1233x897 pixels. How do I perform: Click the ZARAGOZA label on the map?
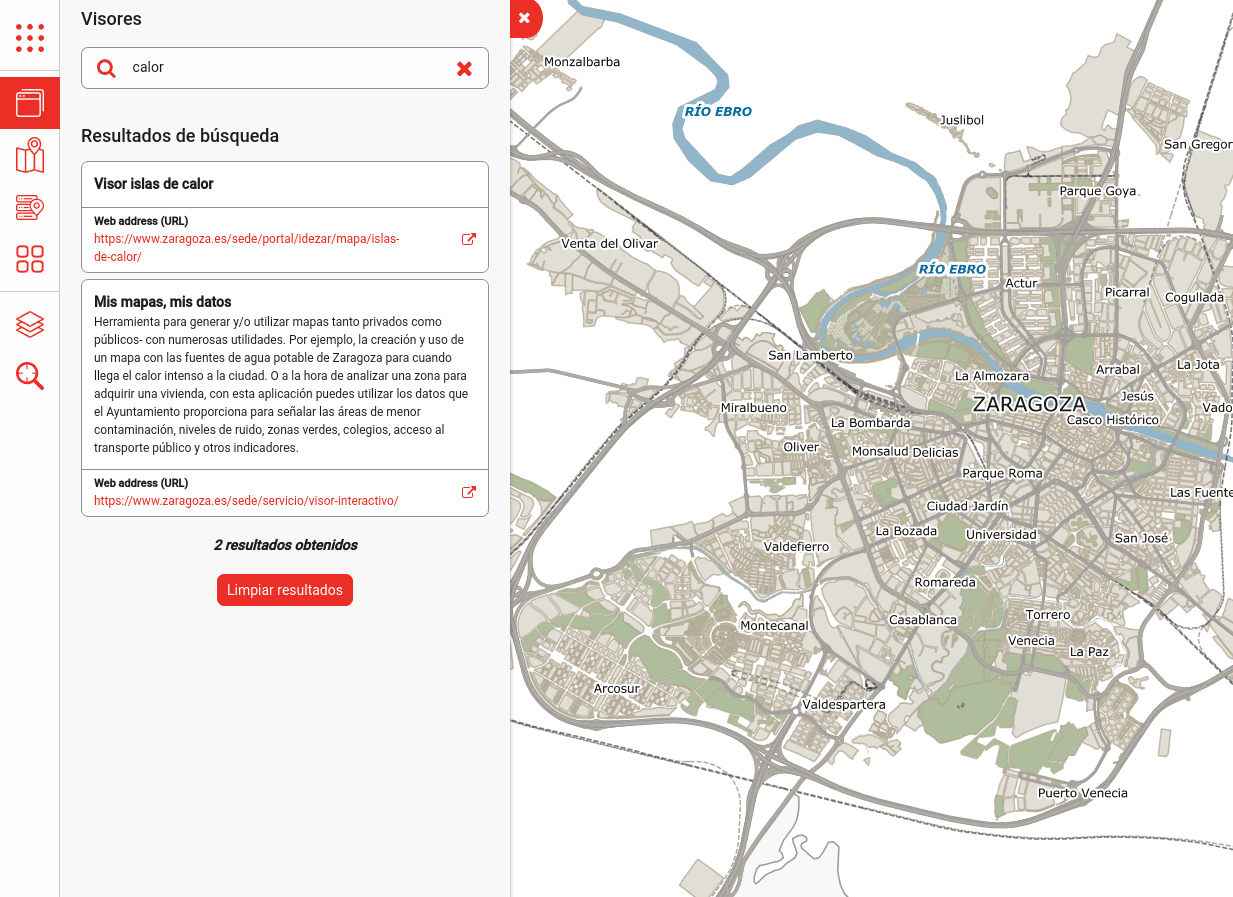tap(1028, 404)
